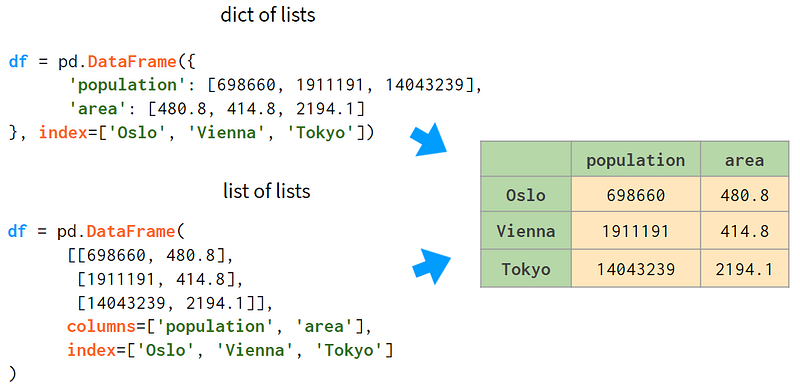Click the 'index' keyword in dict example
This screenshot has height=388, width=800.
64,133
